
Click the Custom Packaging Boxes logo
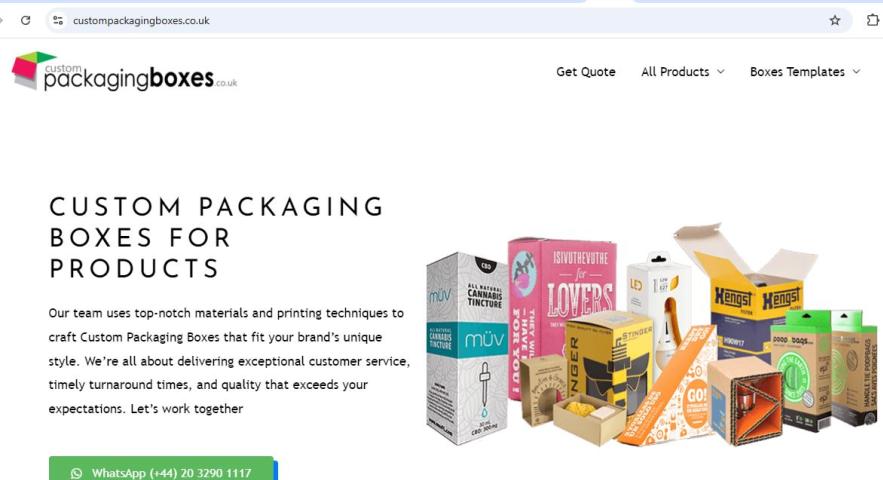[124, 72]
